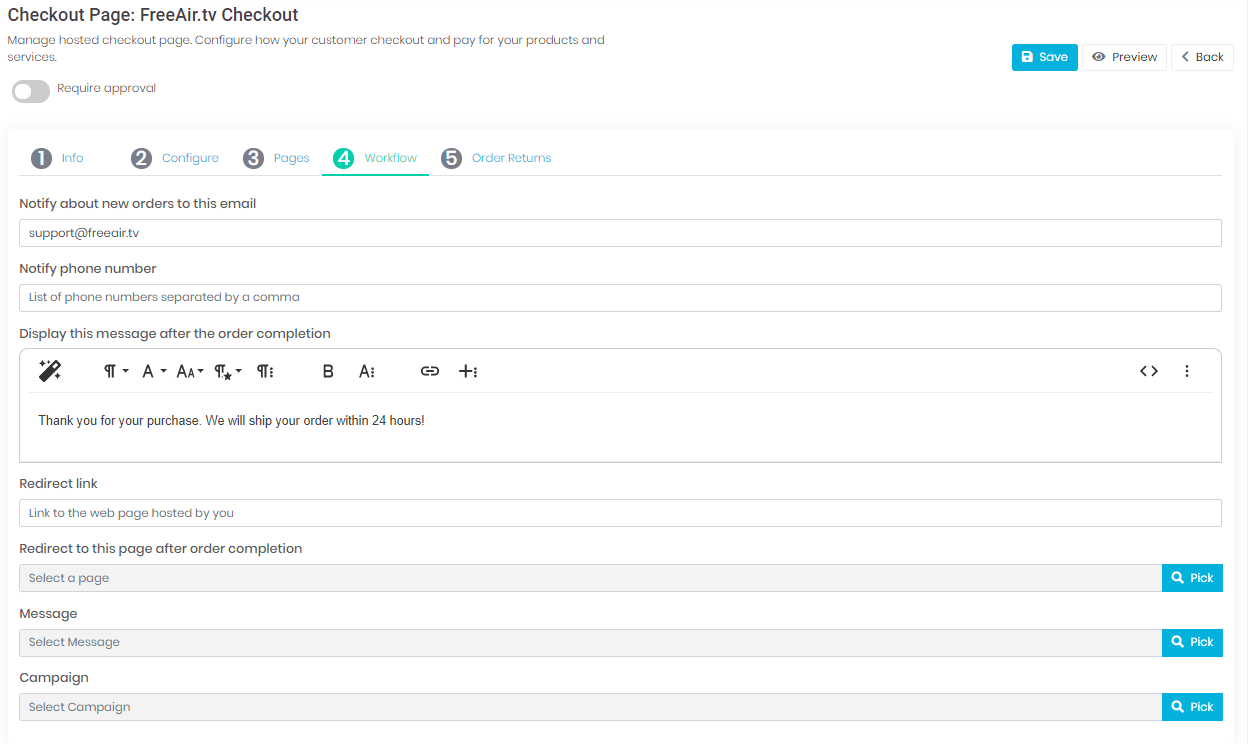Click the magic wand icon in editor toolbar
This screenshot has height=744, width=1248.
coord(50,371)
